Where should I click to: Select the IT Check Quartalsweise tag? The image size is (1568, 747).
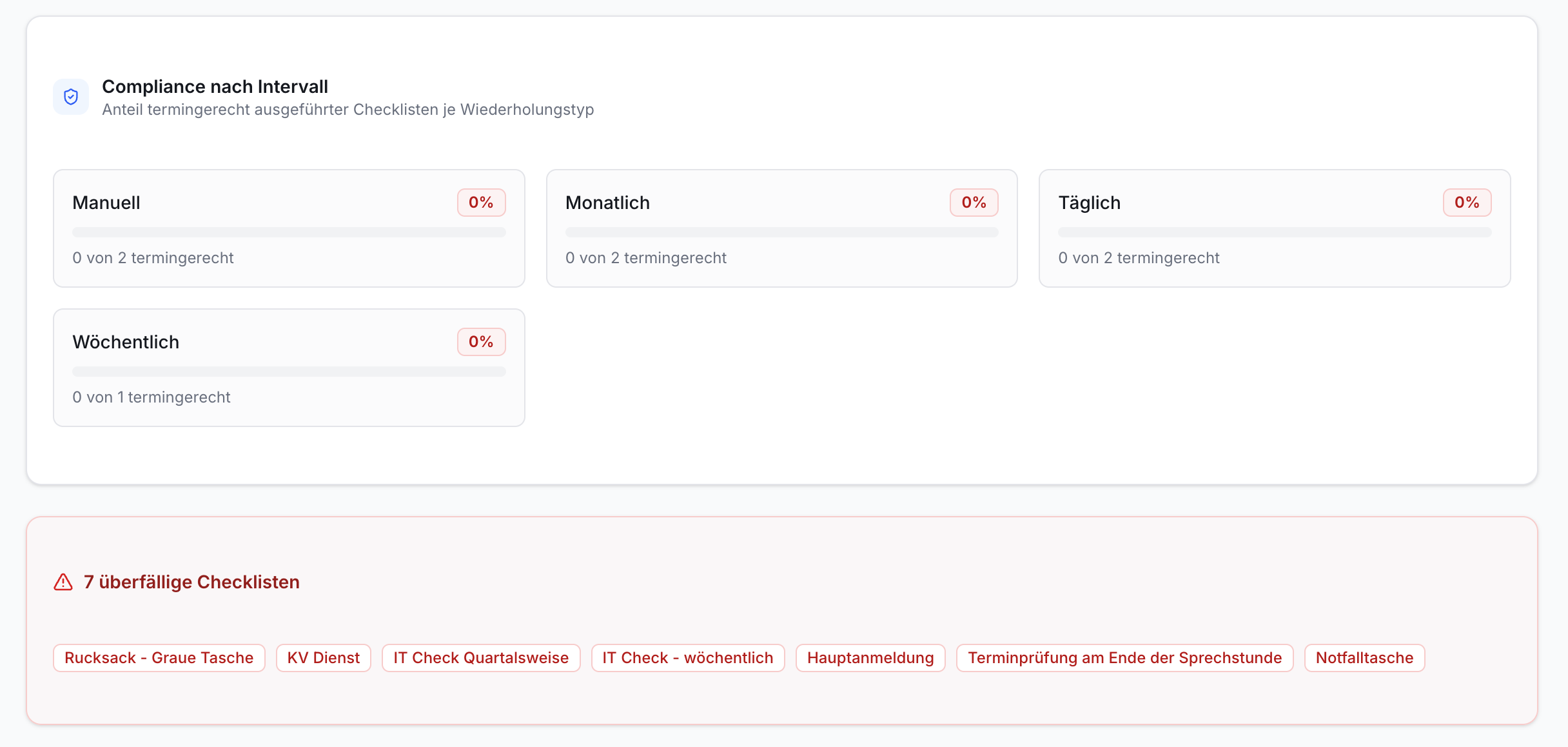(x=481, y=658)
